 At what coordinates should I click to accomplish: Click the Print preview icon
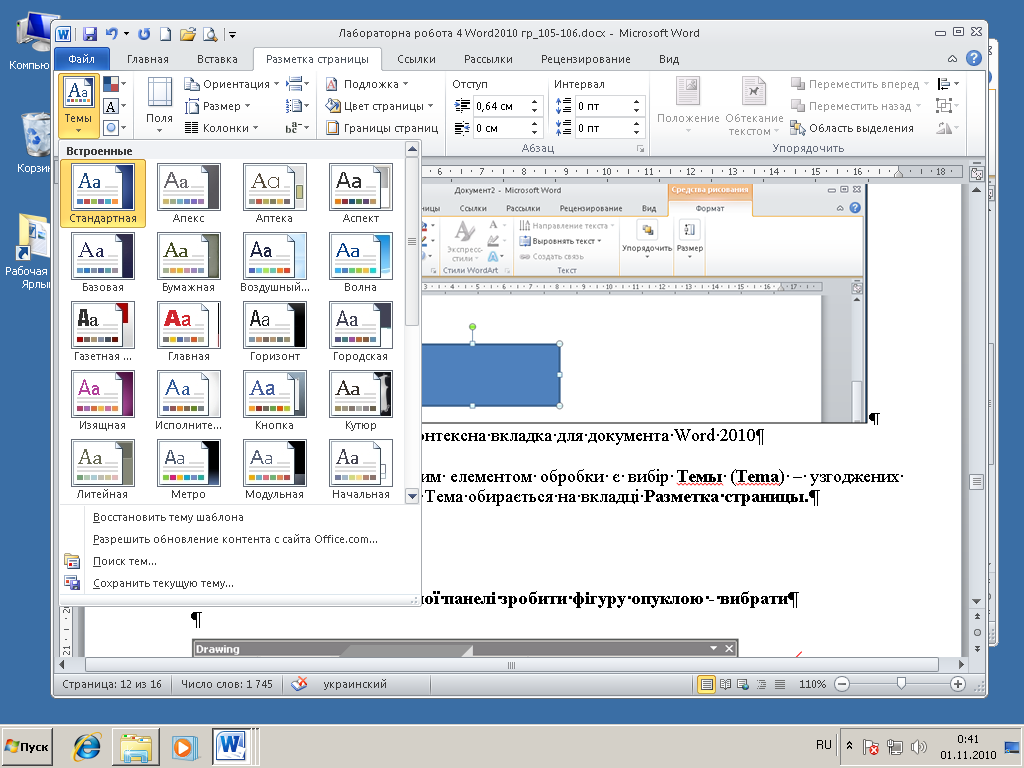pyautogui.click(x=210, y=33)
